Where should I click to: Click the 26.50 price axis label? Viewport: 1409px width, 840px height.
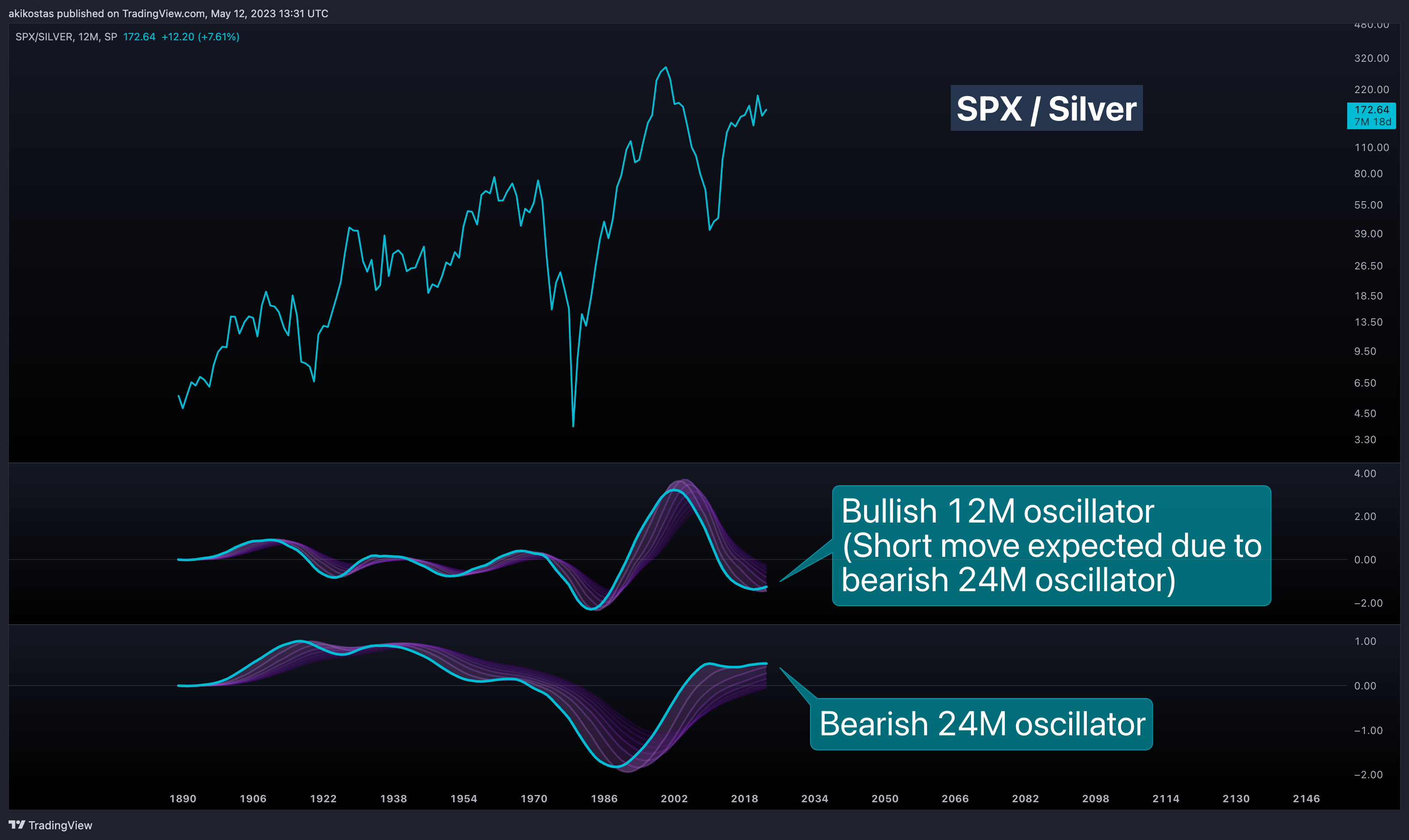1368,266
